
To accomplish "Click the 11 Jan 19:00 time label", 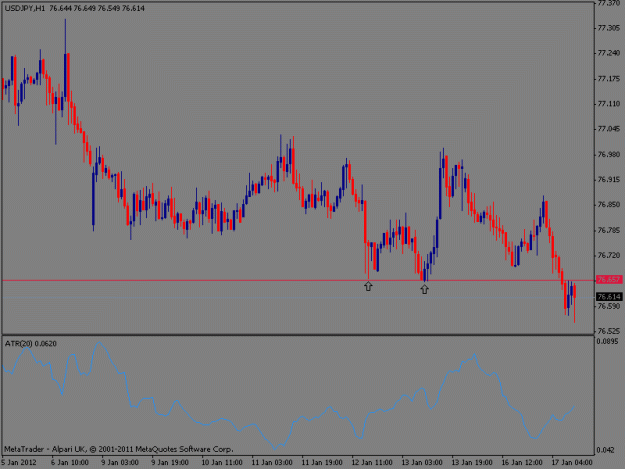I will coord(322,462).
